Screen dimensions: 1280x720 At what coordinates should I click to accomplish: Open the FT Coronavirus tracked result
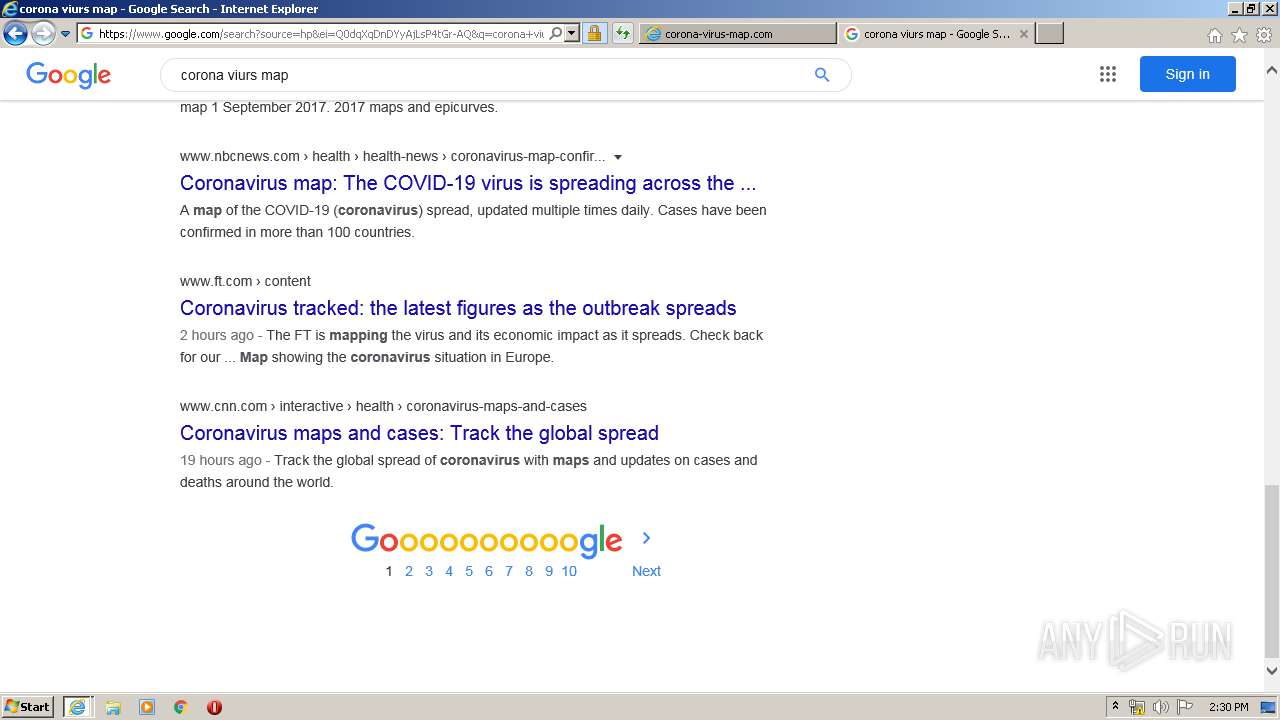458,308
